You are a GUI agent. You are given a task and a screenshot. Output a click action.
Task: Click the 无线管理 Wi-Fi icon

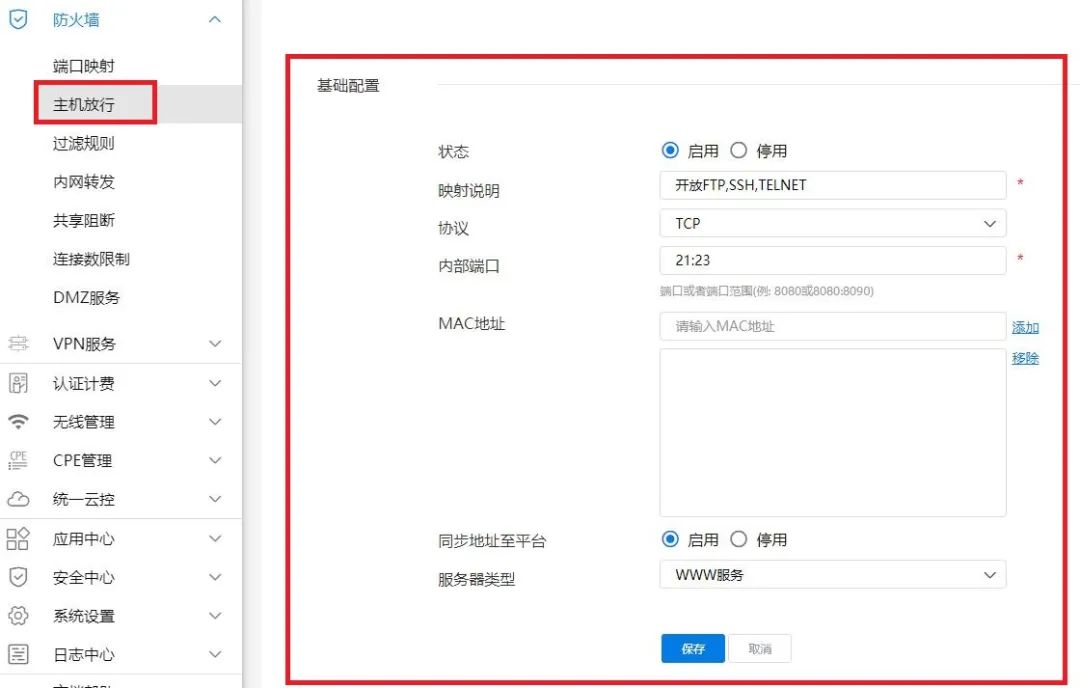(18, 421)
